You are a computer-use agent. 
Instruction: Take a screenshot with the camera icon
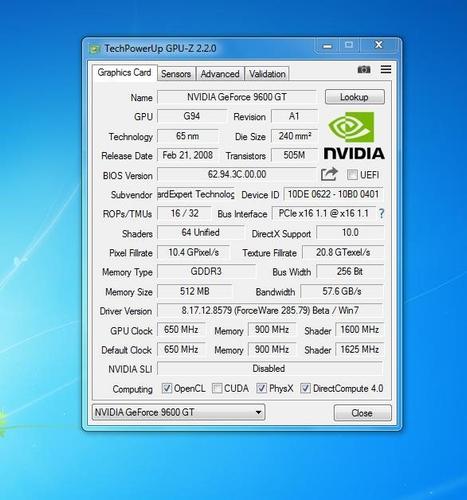pyautogui.click(x=364, y=69)
